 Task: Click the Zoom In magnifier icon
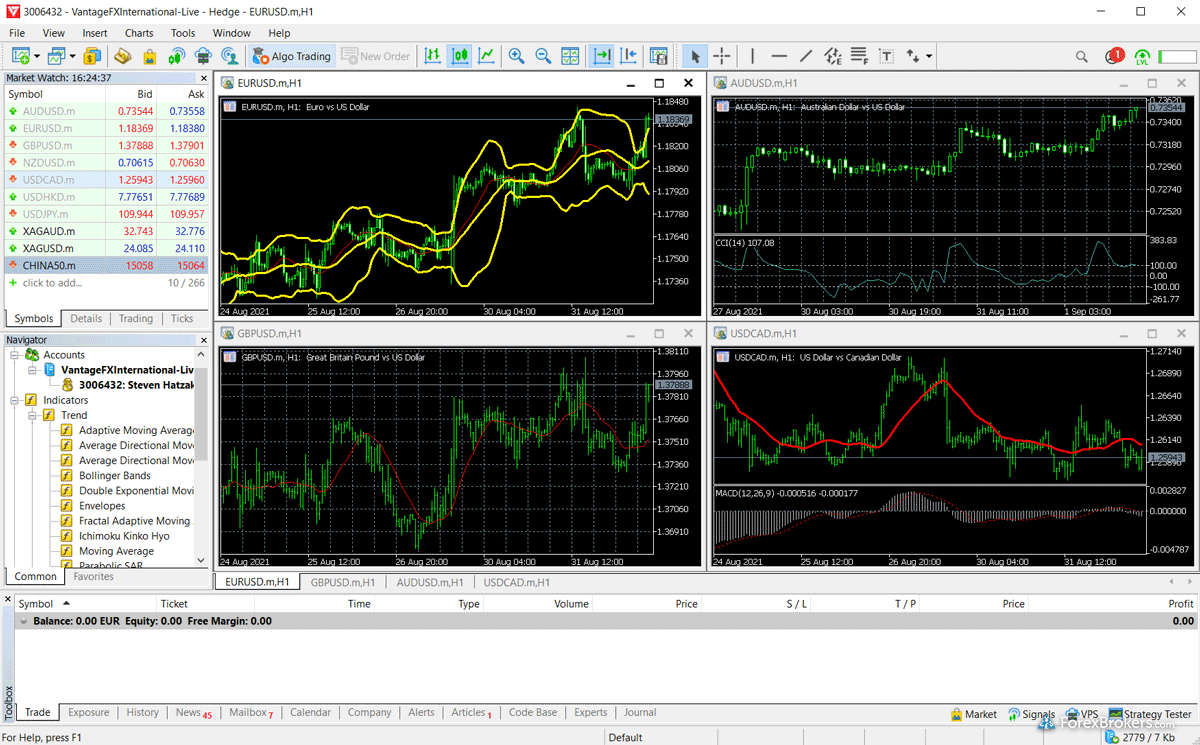coord(516,56)
